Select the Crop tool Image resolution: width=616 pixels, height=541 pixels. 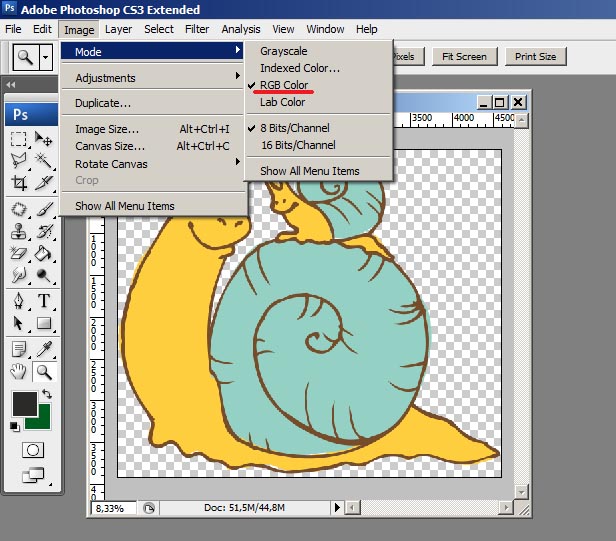18,182
